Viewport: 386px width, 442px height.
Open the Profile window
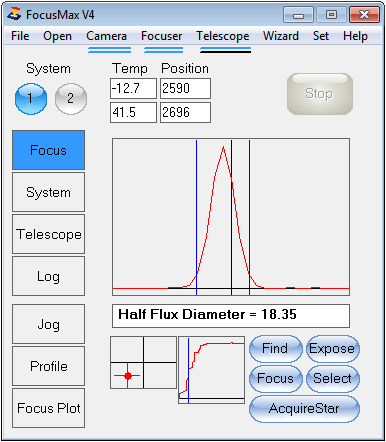coord(49,366)
